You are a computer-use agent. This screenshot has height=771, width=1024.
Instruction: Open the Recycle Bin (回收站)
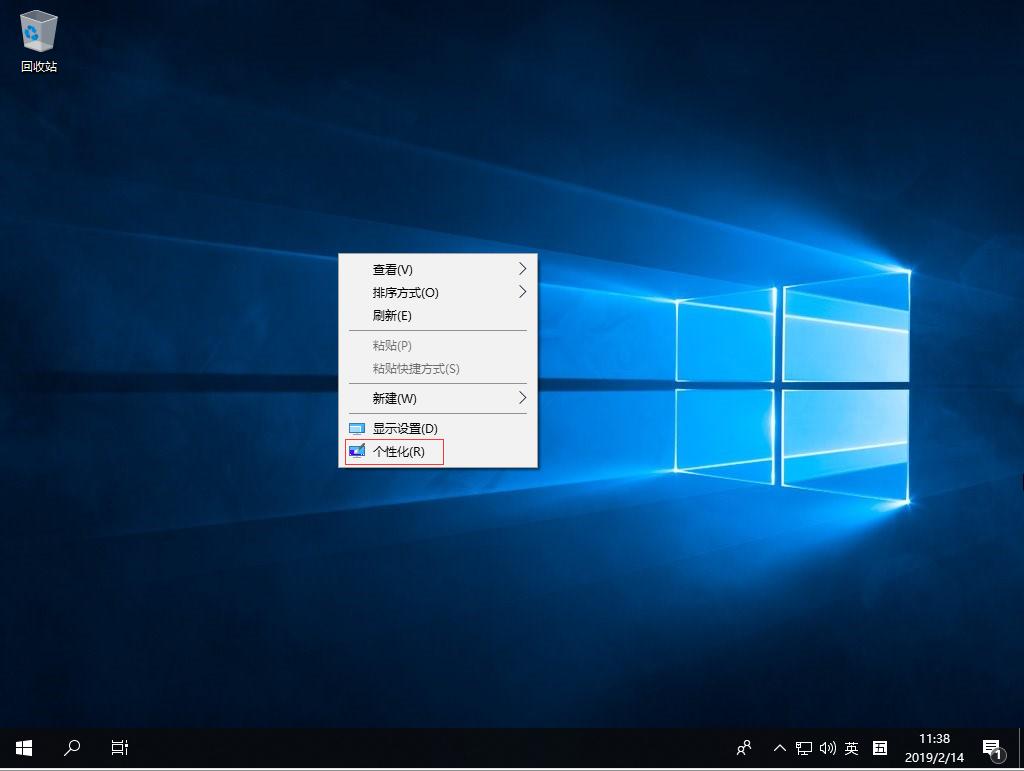coord(37,30)
